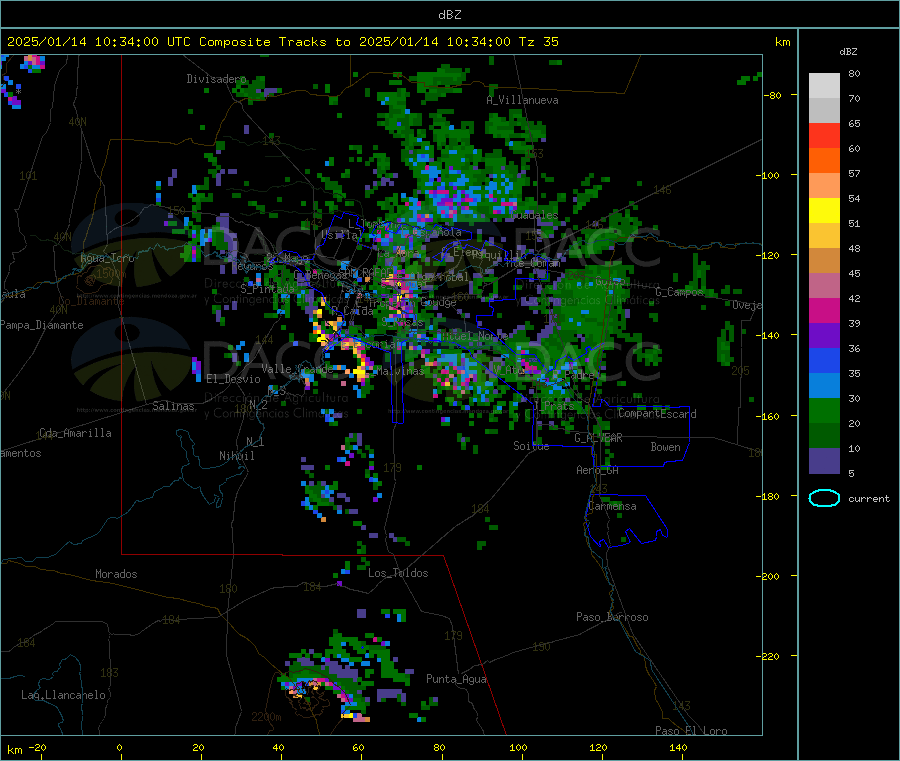Select the green 20-30 dBZ swatch

[824, 410]
